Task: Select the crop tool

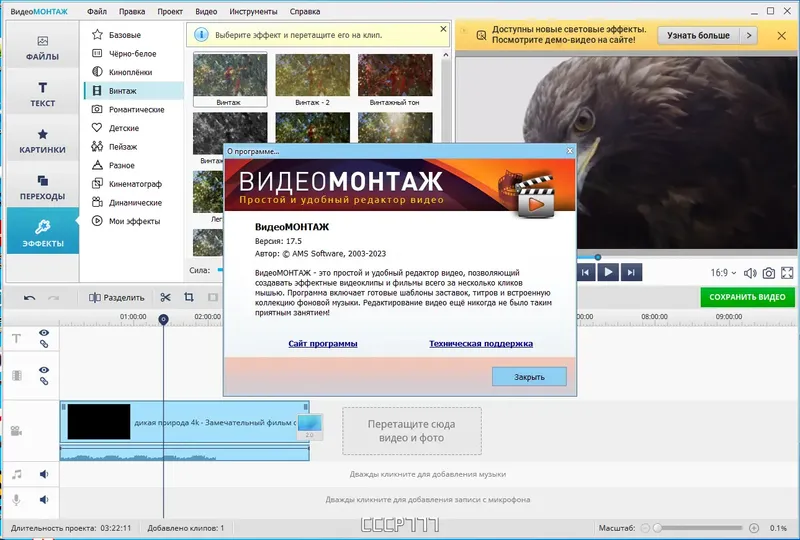Action: pos(189,298)
